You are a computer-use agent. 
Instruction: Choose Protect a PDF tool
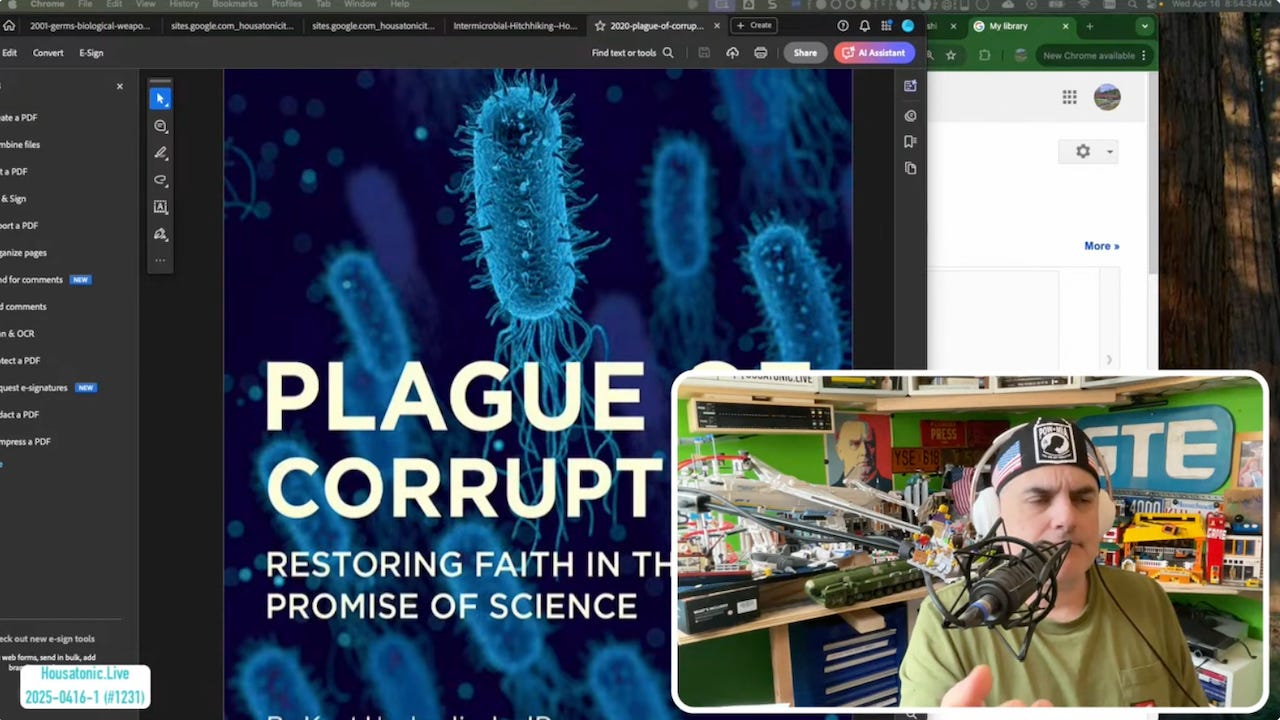click(x=20, y=361)
